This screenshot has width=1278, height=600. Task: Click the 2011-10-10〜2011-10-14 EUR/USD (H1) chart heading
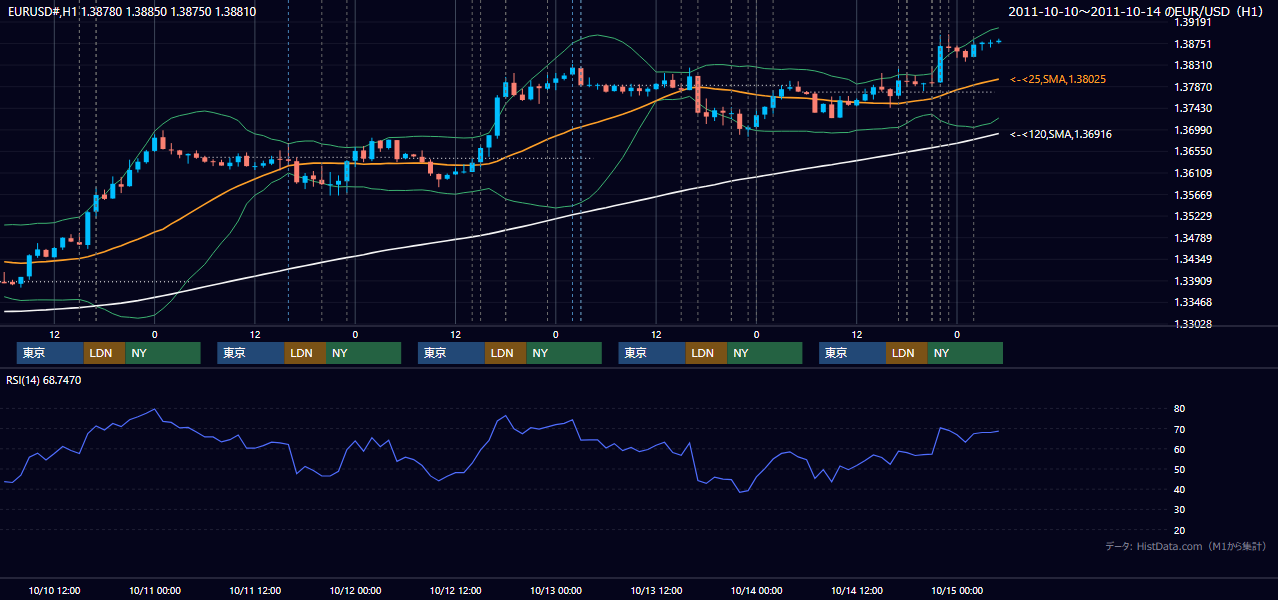(1138, 10)
